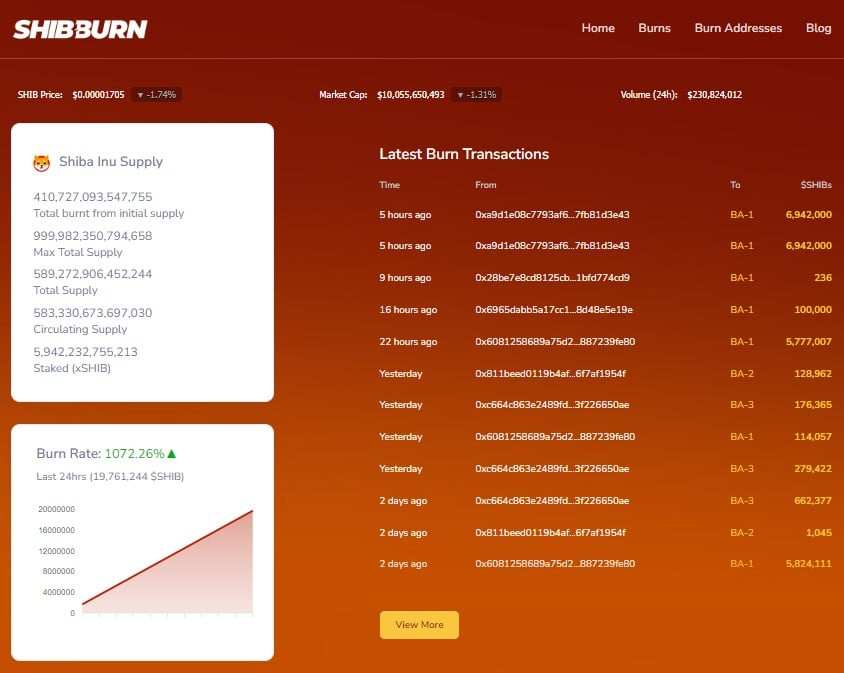Open the 0x811beed0119b4af address in the 1,045 row
Screen dimensions: 844x673
point(550,532)
